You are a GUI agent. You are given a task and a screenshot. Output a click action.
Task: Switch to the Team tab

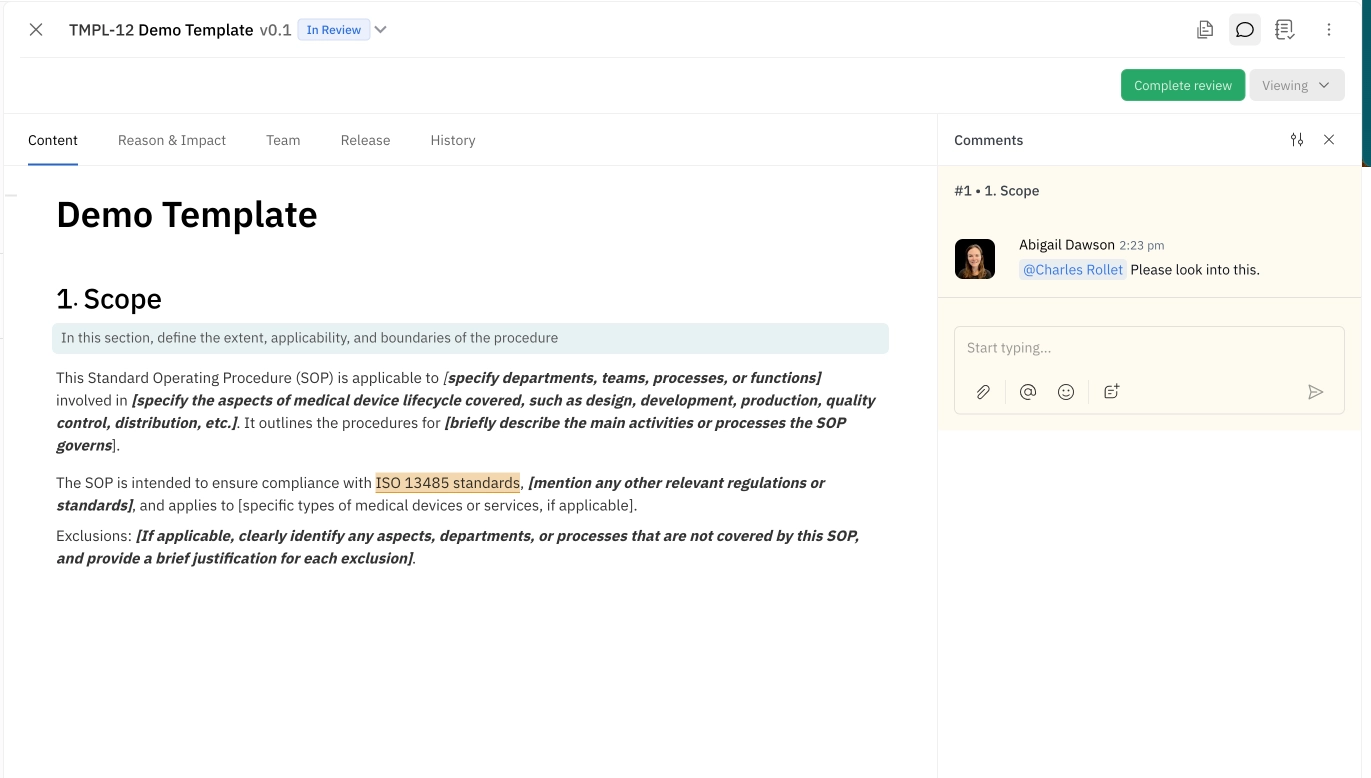tap(283, 140)
